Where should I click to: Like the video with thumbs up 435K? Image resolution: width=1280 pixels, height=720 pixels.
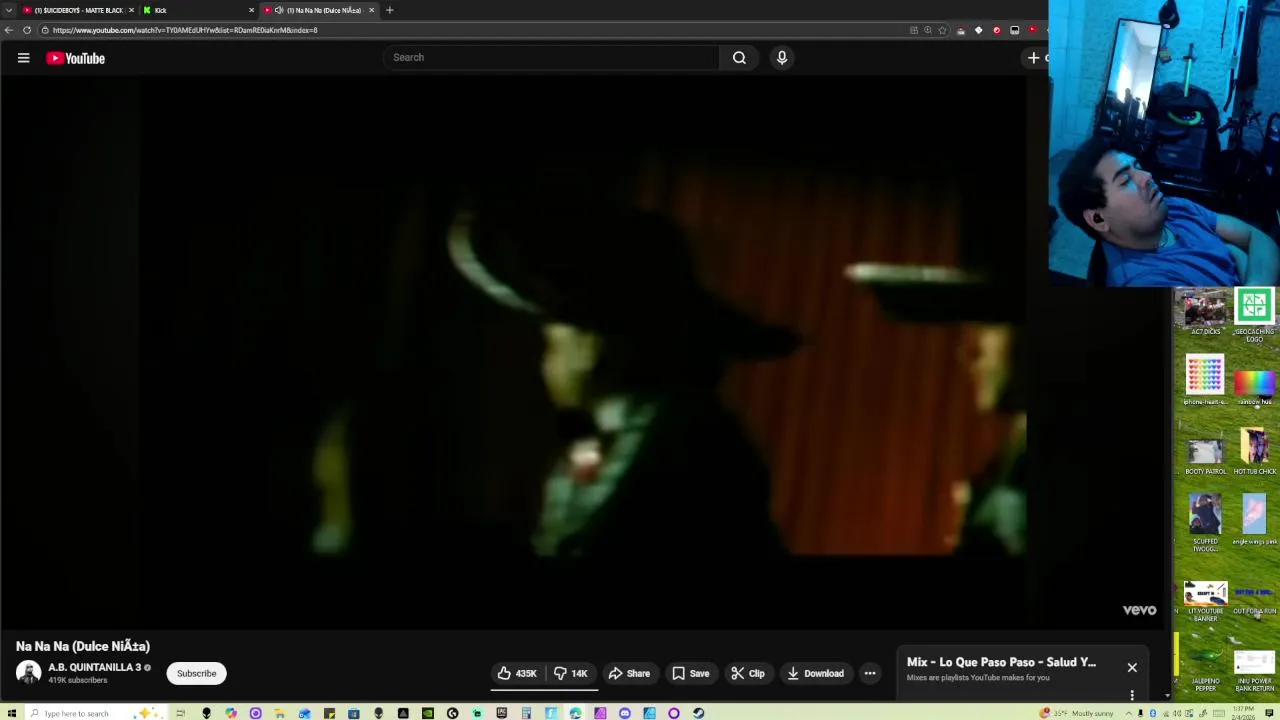point(519,673)
